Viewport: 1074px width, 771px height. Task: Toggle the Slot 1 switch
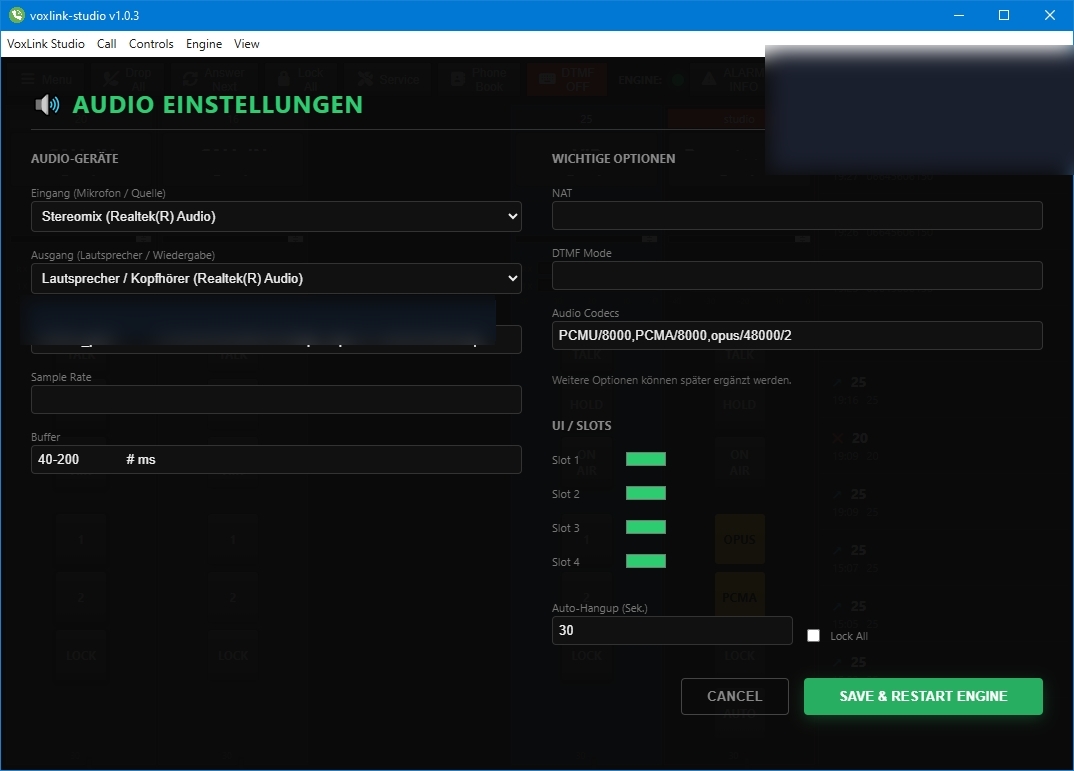(x=645, y=459)
